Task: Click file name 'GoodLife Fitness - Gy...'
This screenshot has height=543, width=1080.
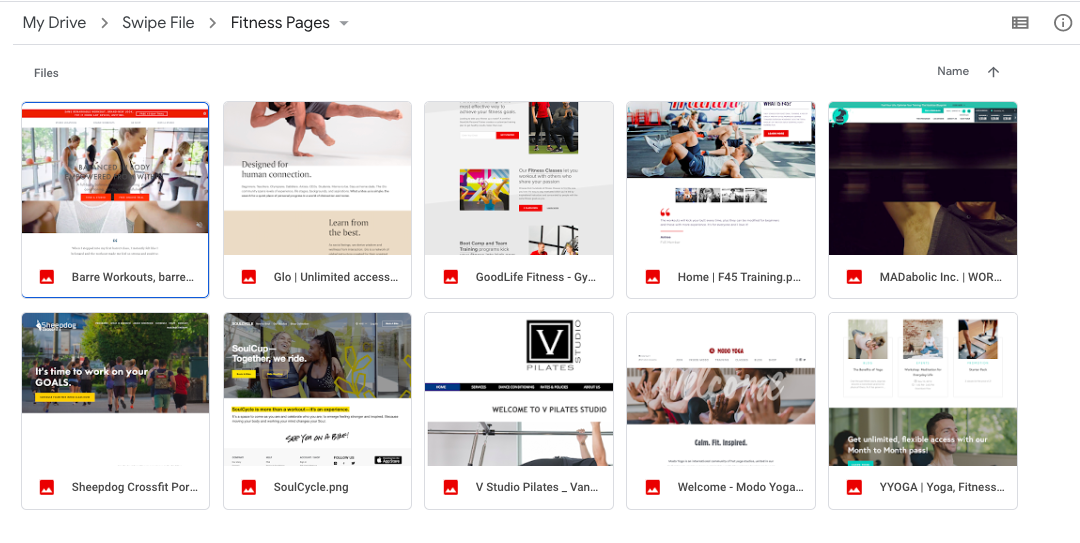Action: 536,277
